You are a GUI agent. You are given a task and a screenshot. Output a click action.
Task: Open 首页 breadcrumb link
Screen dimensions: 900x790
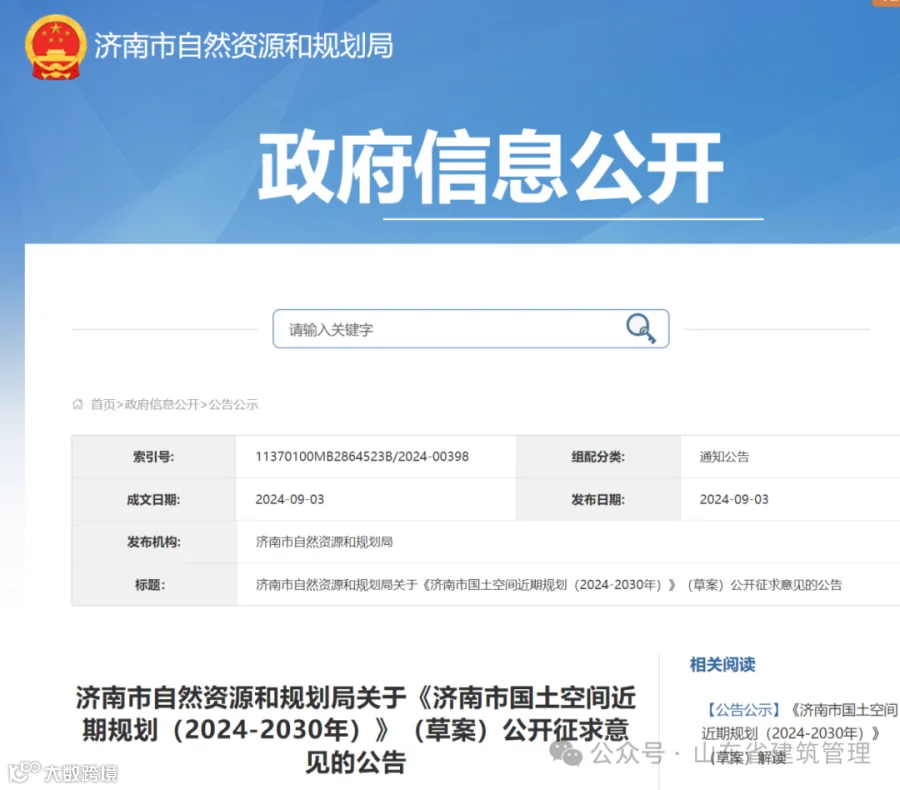click(103, 404)
